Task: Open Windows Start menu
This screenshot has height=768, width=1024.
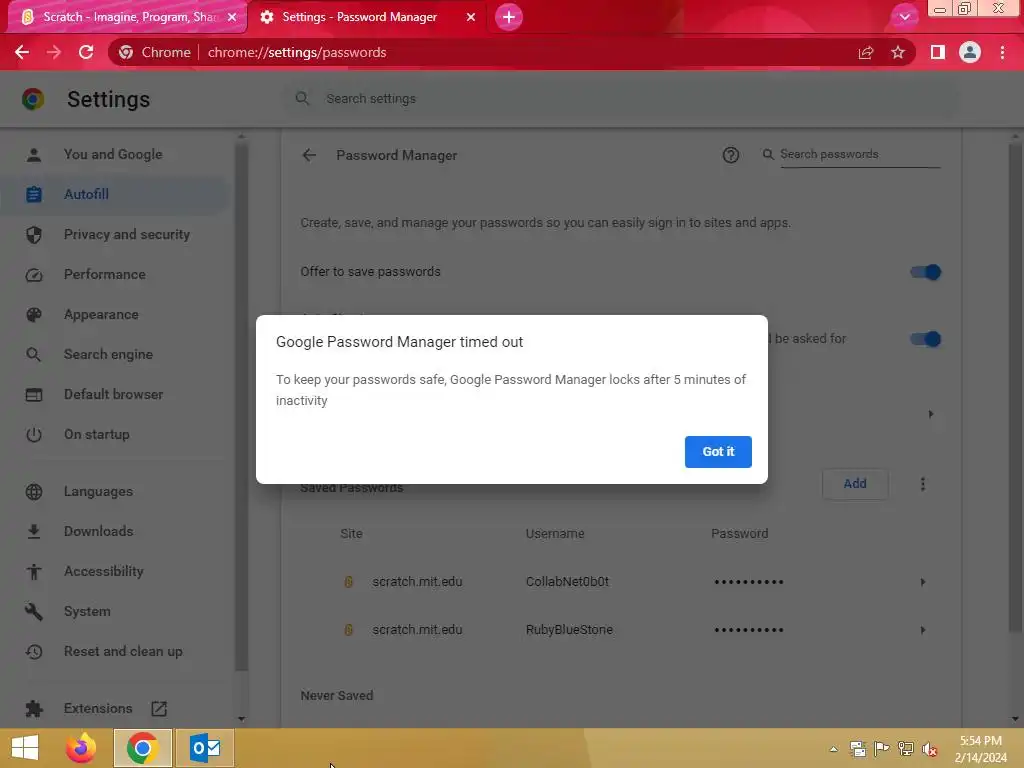Action: click(25, 748)
